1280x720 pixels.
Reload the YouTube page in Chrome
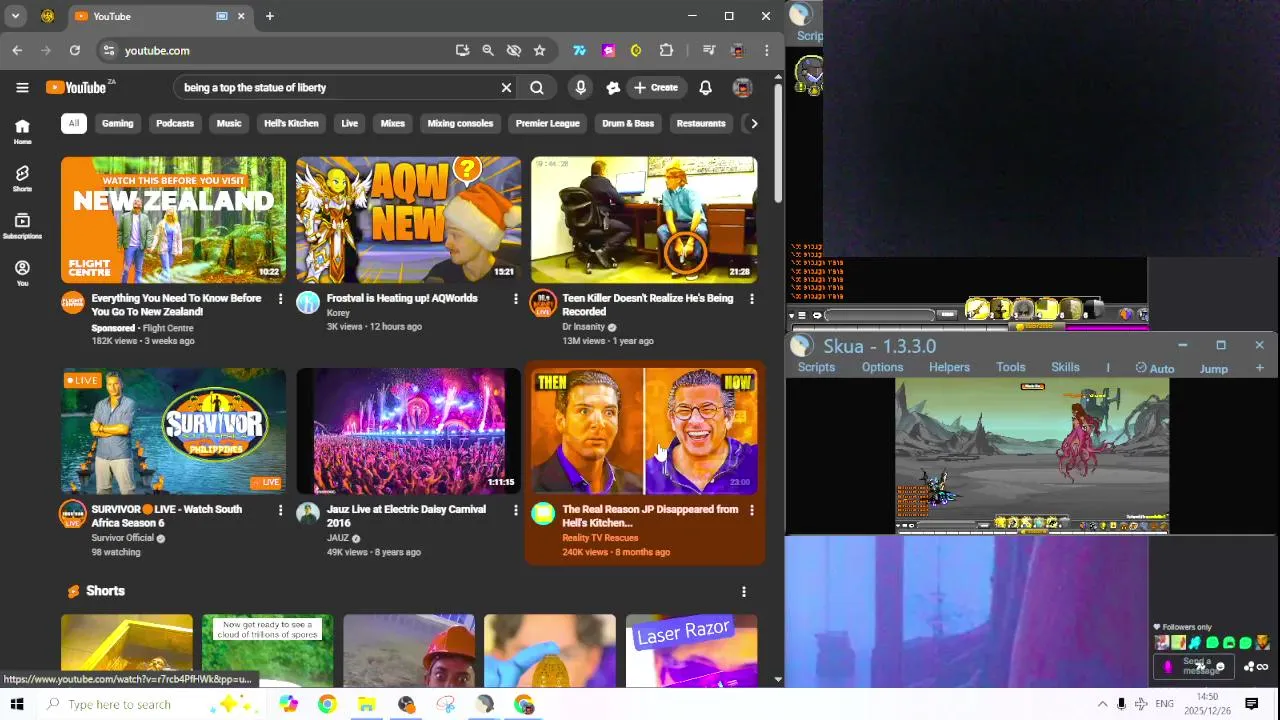coord(74,50)
